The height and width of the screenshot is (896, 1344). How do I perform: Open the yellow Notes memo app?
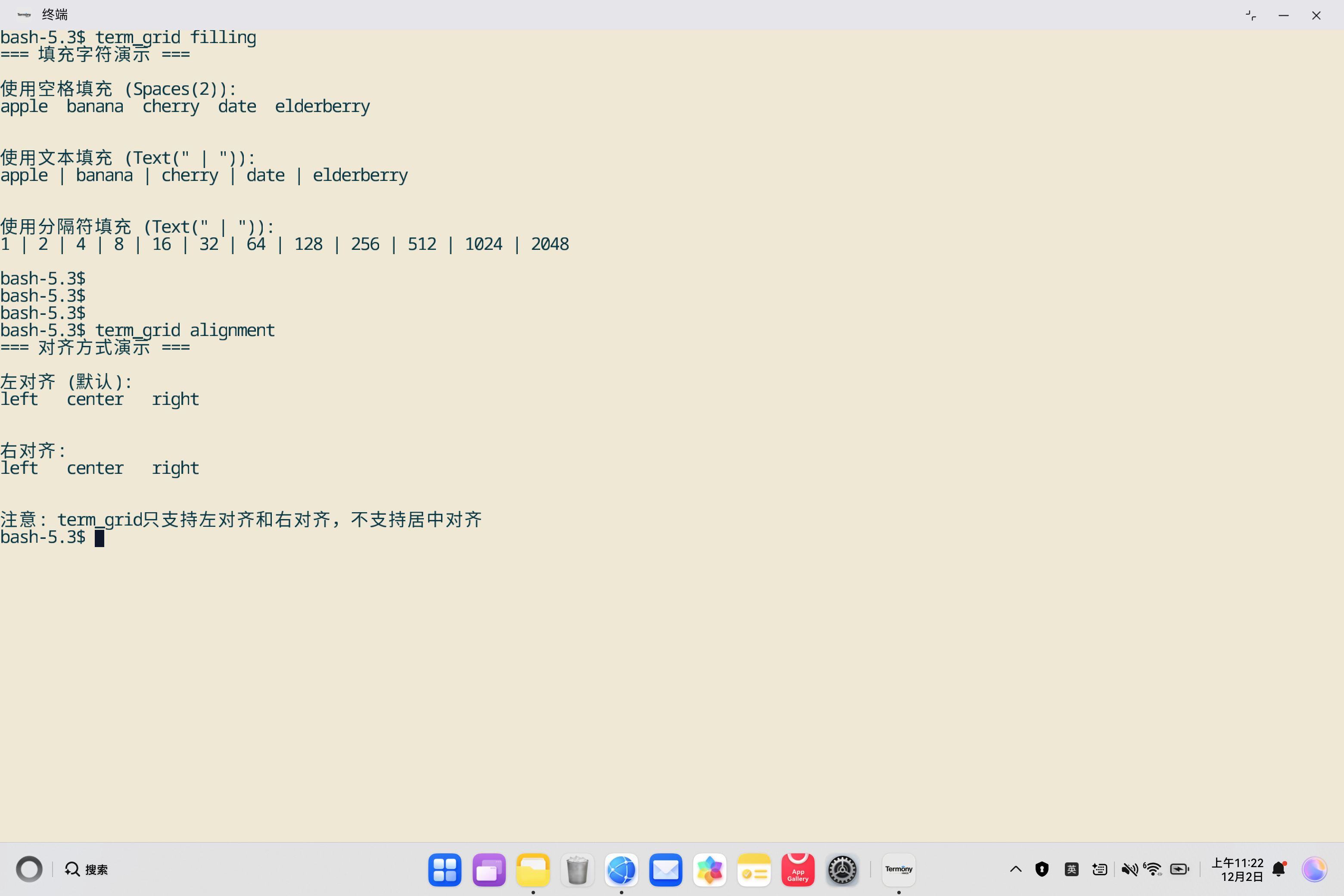(x=754, y=870)
